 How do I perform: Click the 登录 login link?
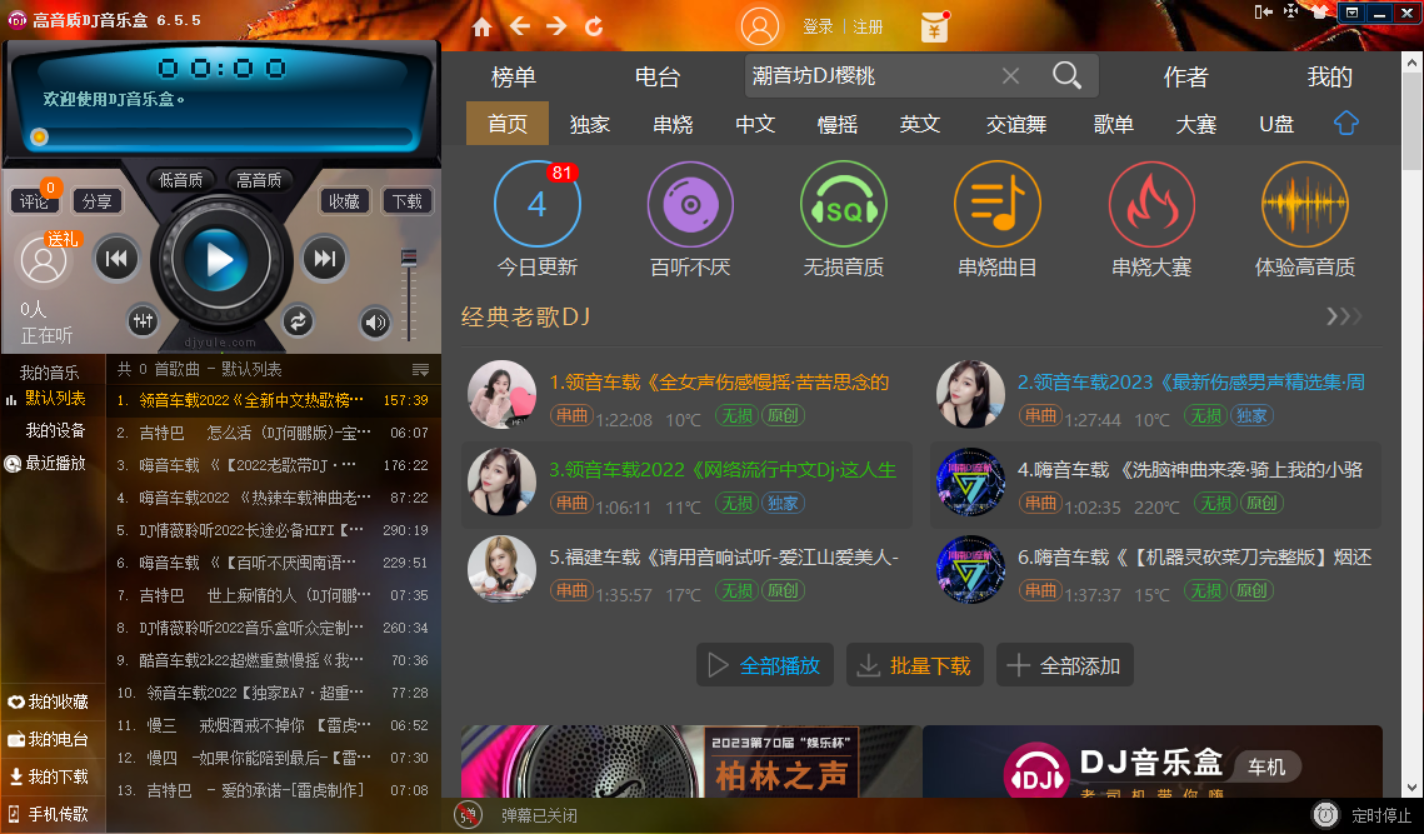click(x=818, y=27)
